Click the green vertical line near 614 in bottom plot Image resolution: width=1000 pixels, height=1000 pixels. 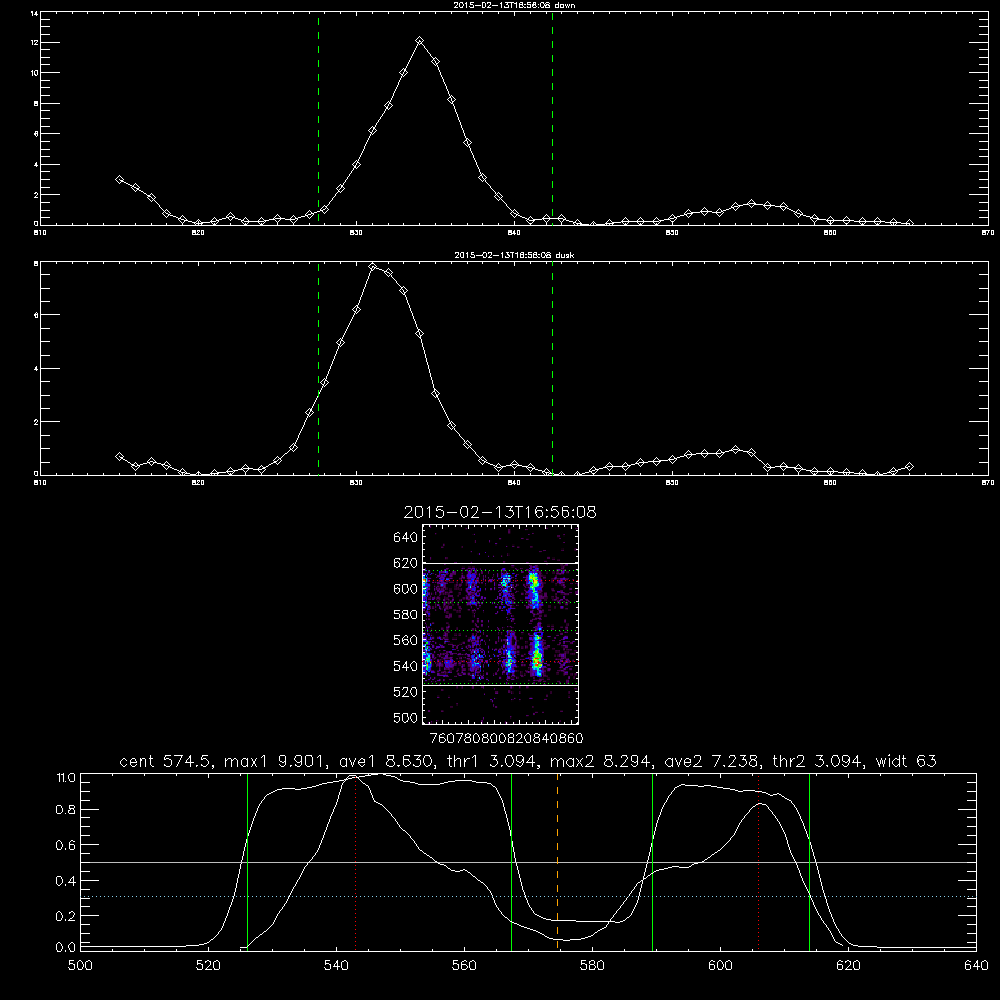(x=809, y=861)
